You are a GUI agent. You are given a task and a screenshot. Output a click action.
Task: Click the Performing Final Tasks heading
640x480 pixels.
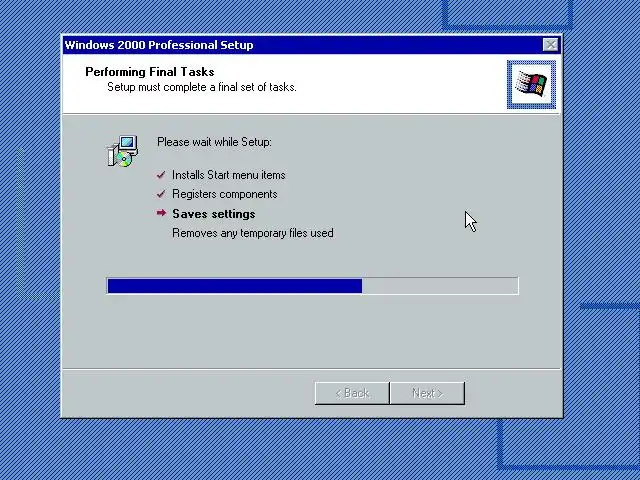pyautogui.click(x=150, y=72)
